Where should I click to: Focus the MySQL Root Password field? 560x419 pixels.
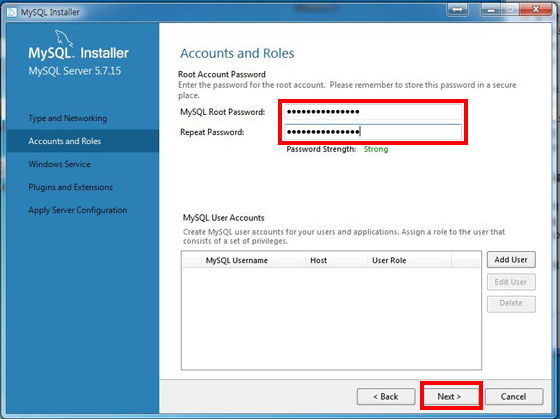point(373,112)
